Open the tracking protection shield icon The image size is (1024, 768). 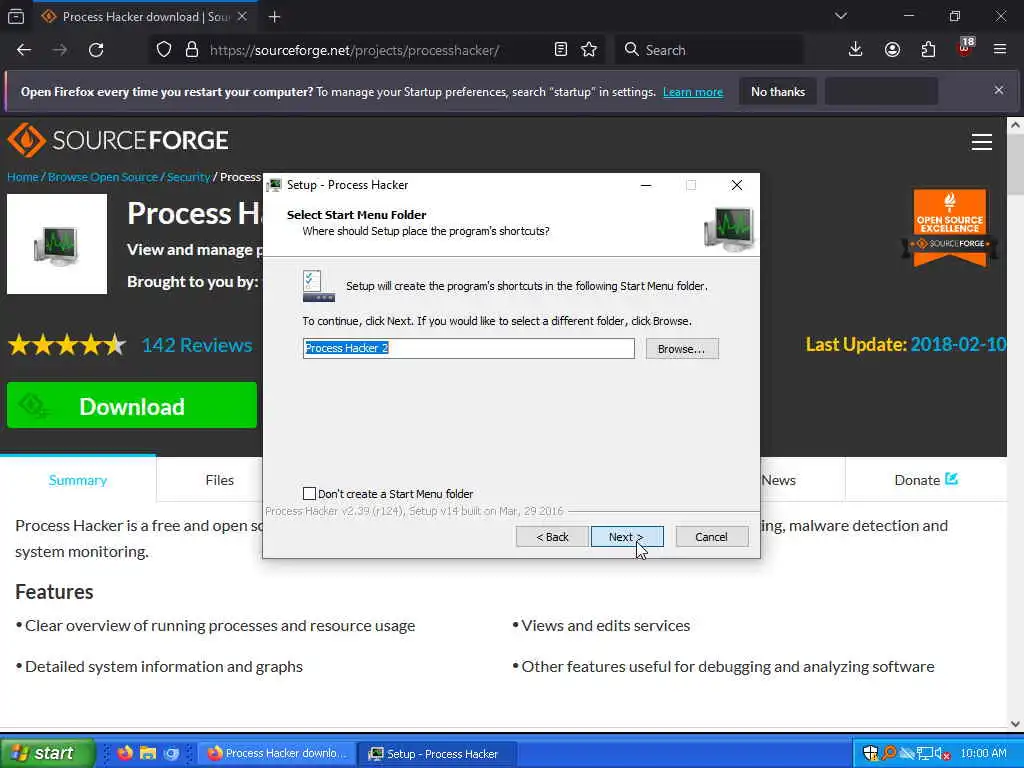pyautogui.click(x=164, y=50)
